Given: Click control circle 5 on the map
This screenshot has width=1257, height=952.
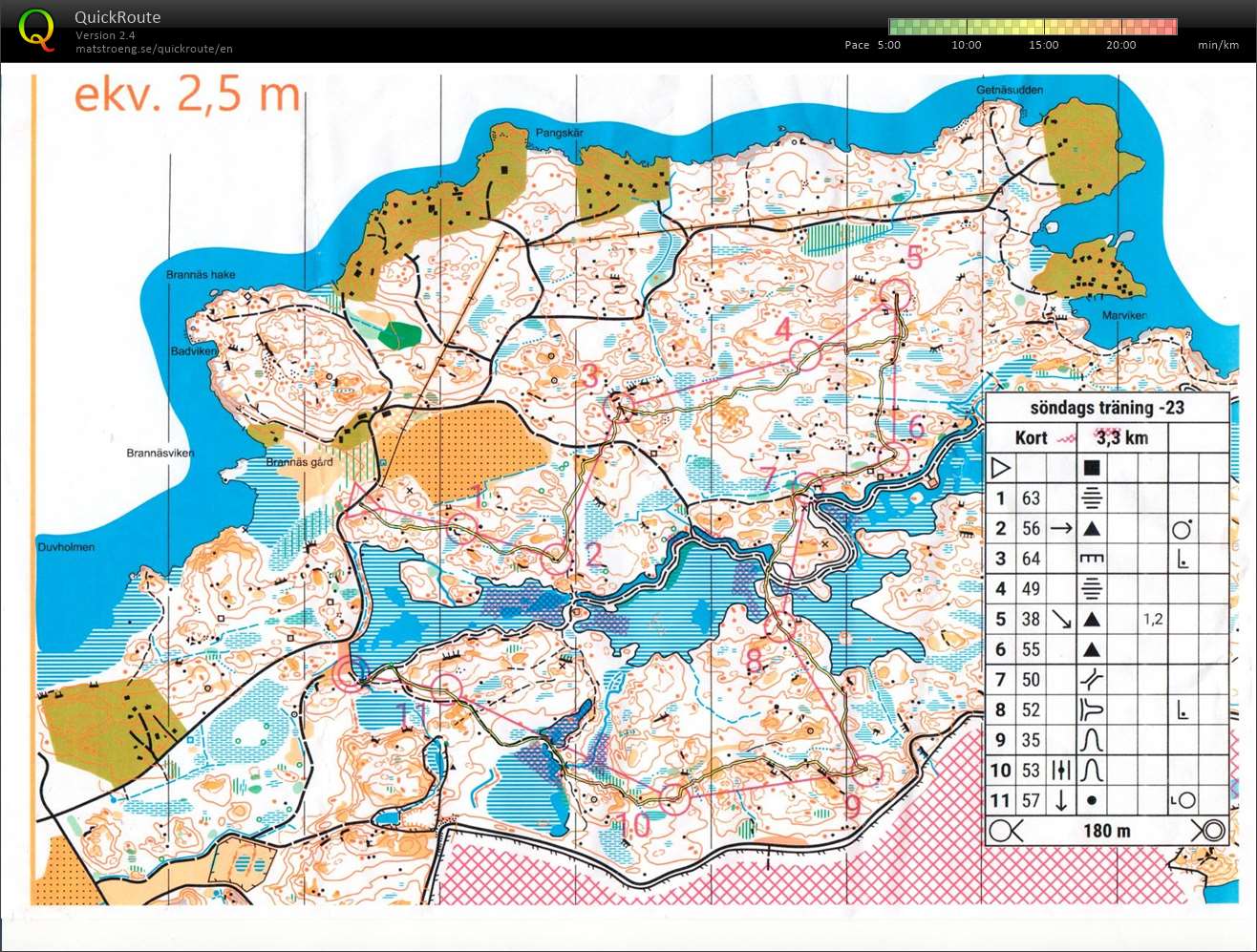Looking at the screenshot, I should tap(896, 295).
